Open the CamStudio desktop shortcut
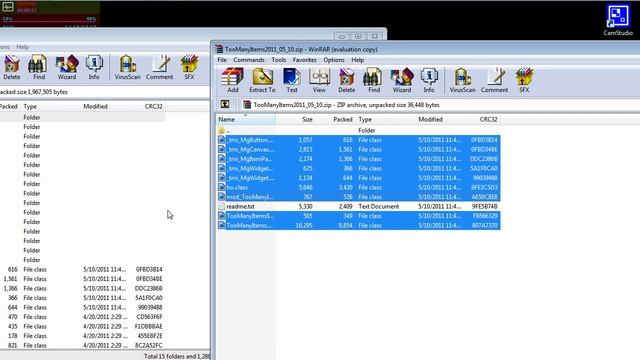Image resolution: width=640 pixels, height=360 pixels. point(618,20)
